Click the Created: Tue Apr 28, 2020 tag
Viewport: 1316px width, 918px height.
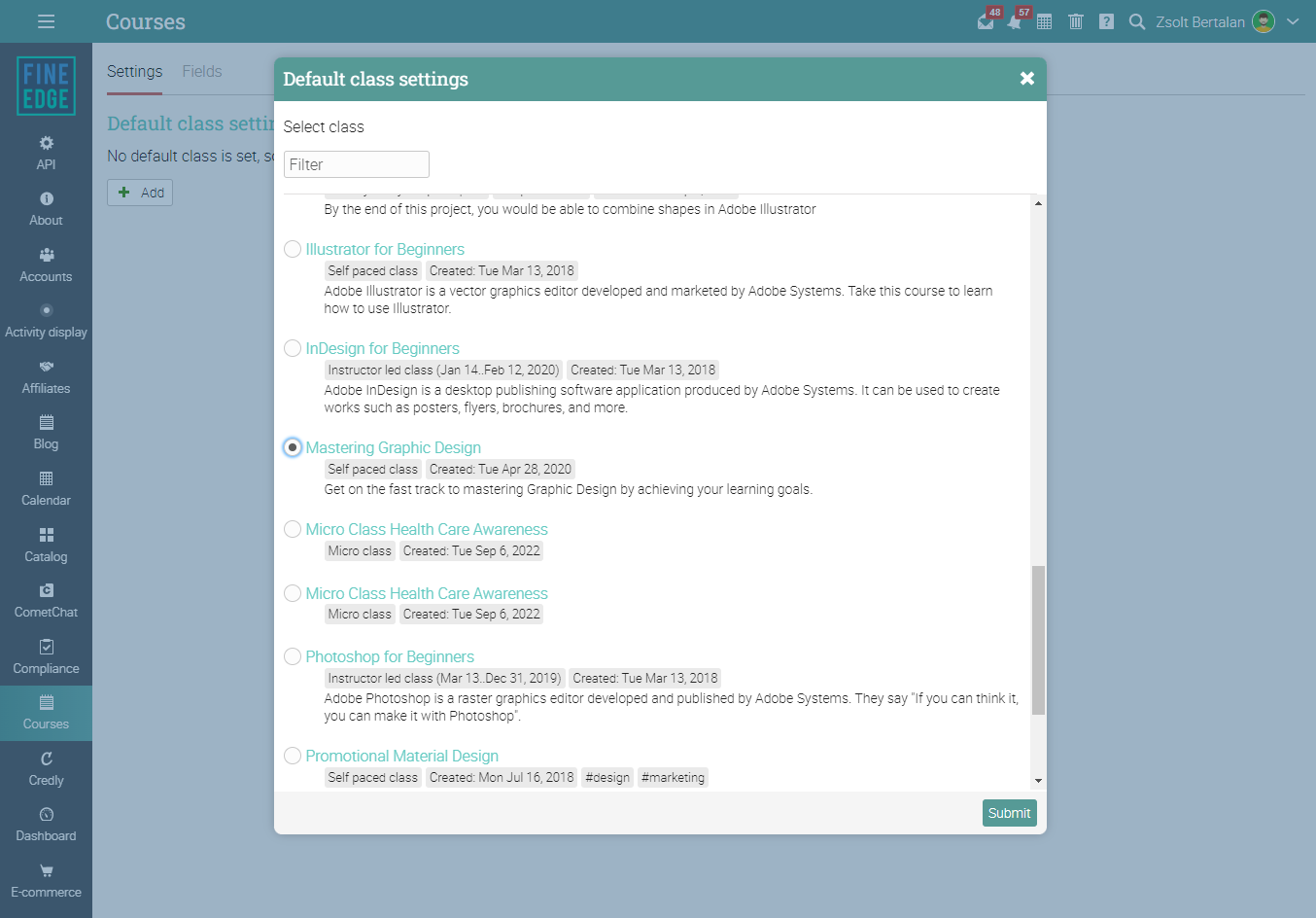500,469
